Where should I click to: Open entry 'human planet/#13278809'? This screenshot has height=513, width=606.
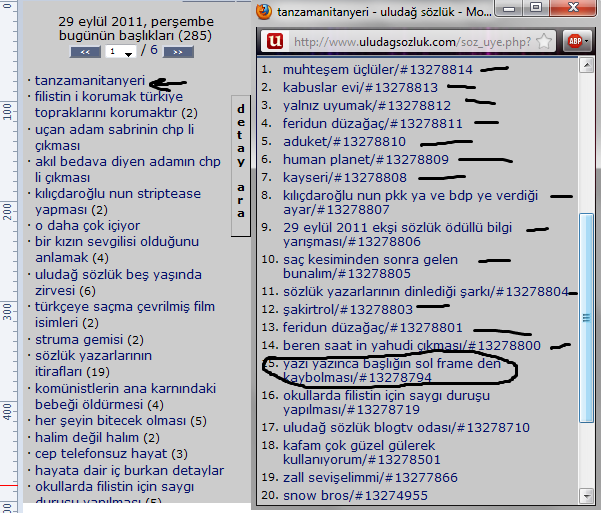tap(366, 159)
